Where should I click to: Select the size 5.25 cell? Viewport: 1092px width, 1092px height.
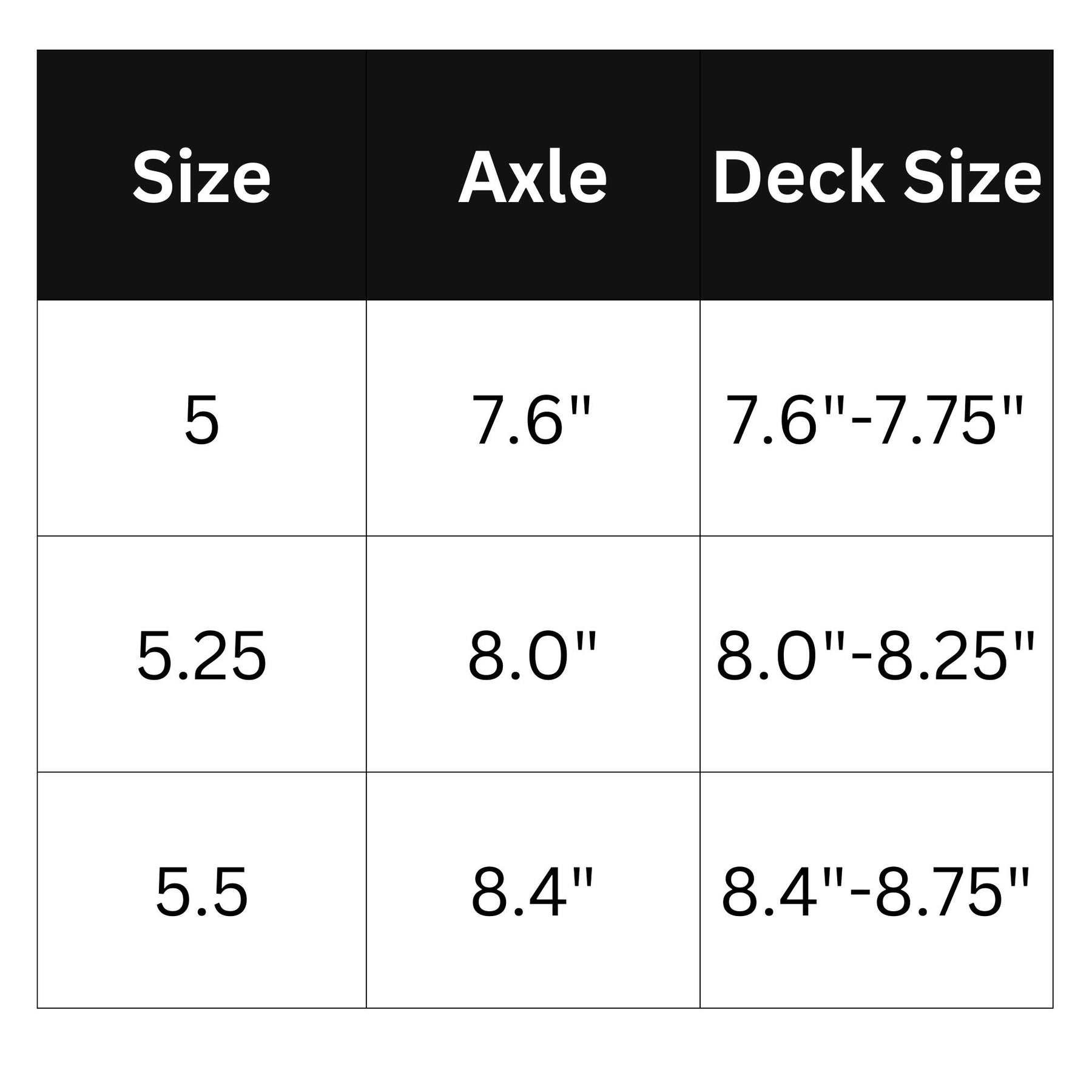tap(201, 654)
